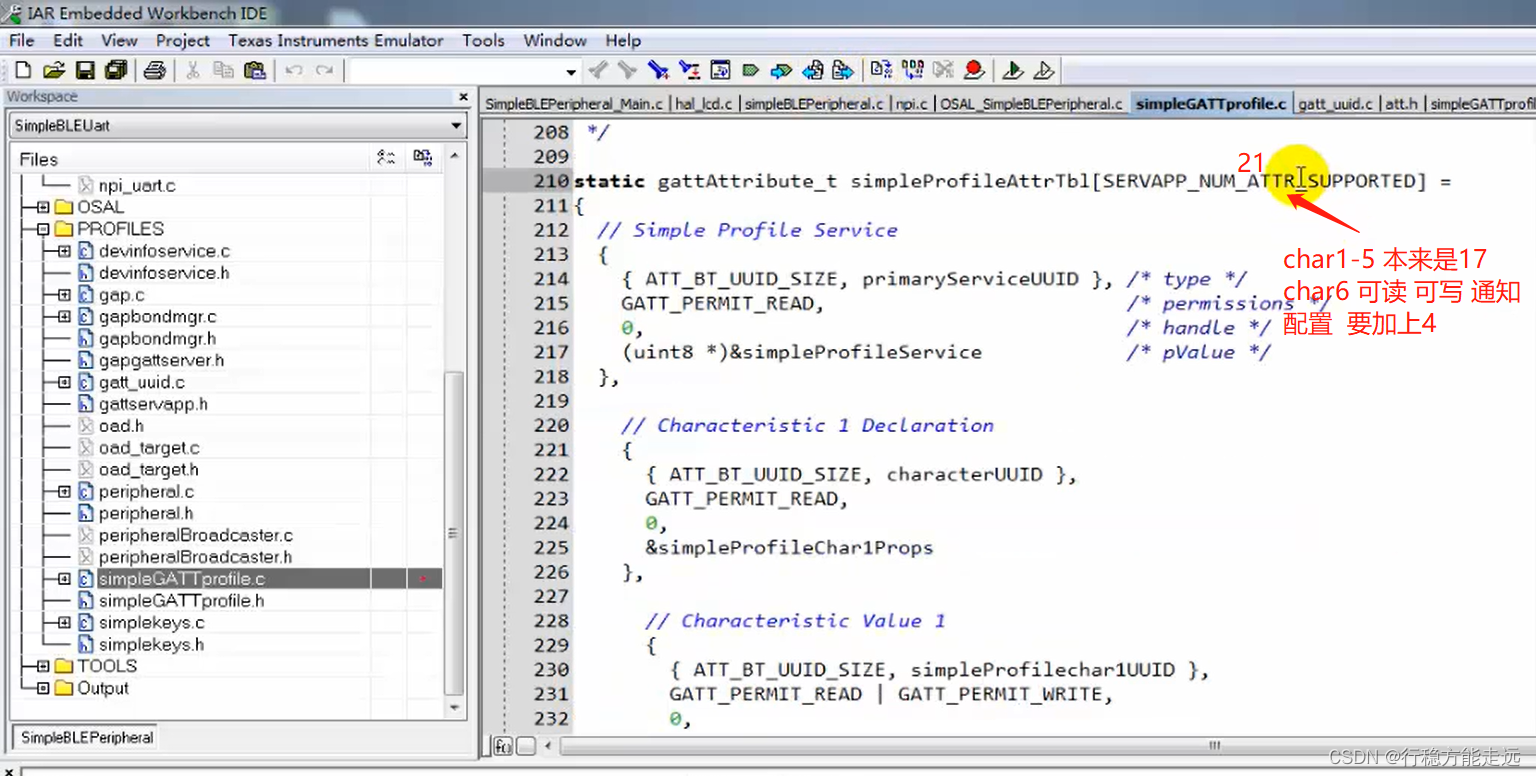The image size is (1536, 776).
Task: Click the Go To line icon
Action: (720, 70)
